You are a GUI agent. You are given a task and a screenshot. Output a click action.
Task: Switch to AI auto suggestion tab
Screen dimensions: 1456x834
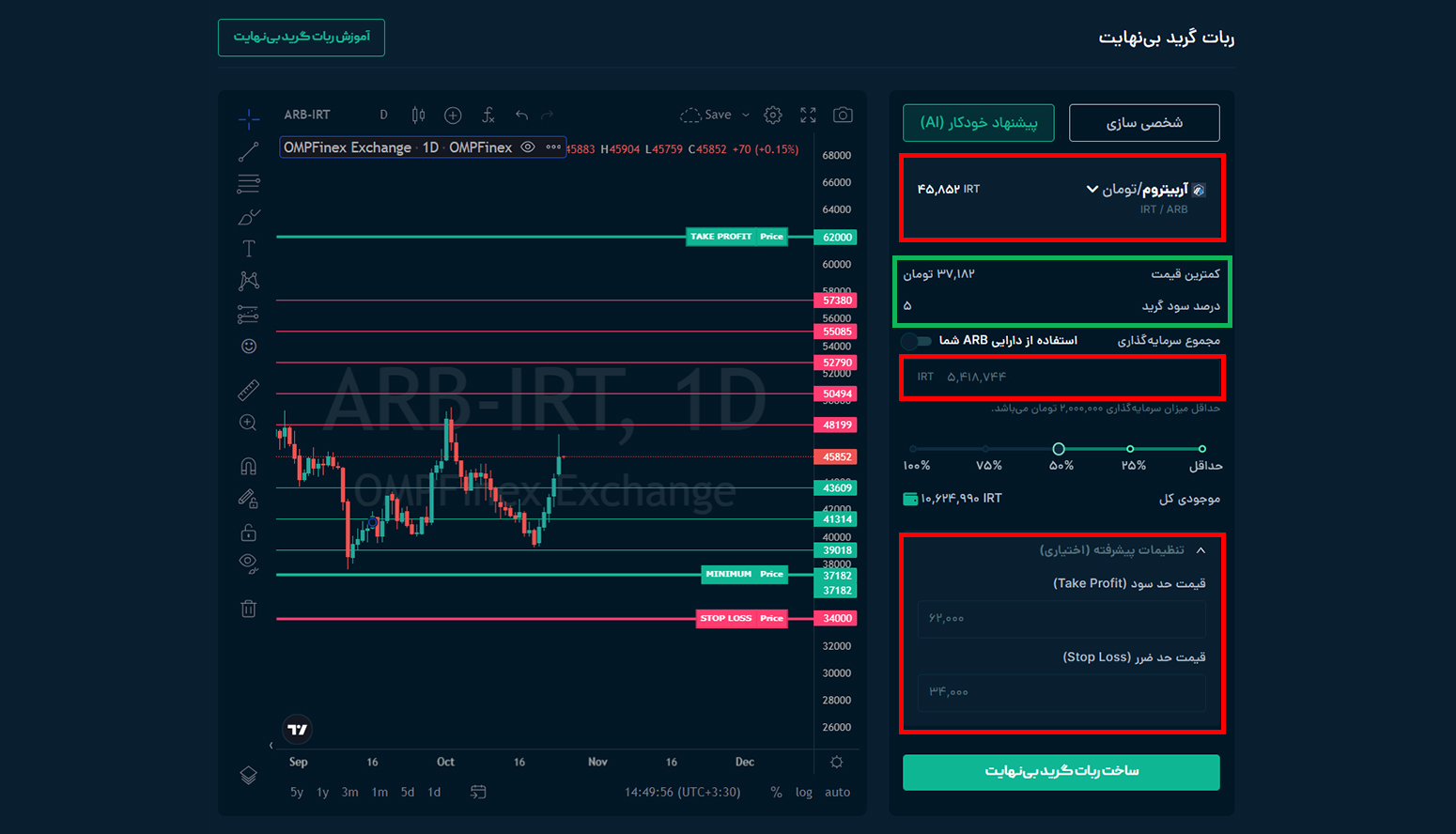click(x=979, y=123)
